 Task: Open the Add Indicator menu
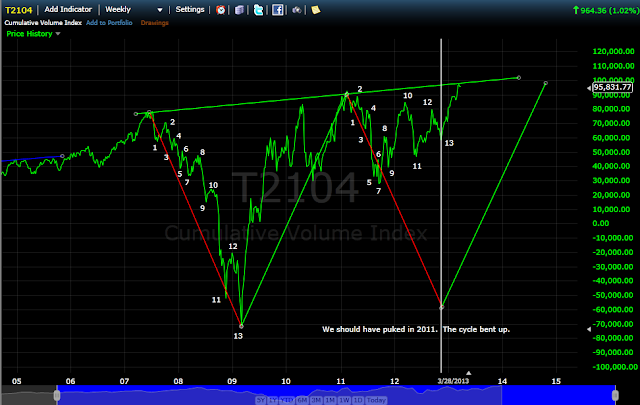point(68,9)
